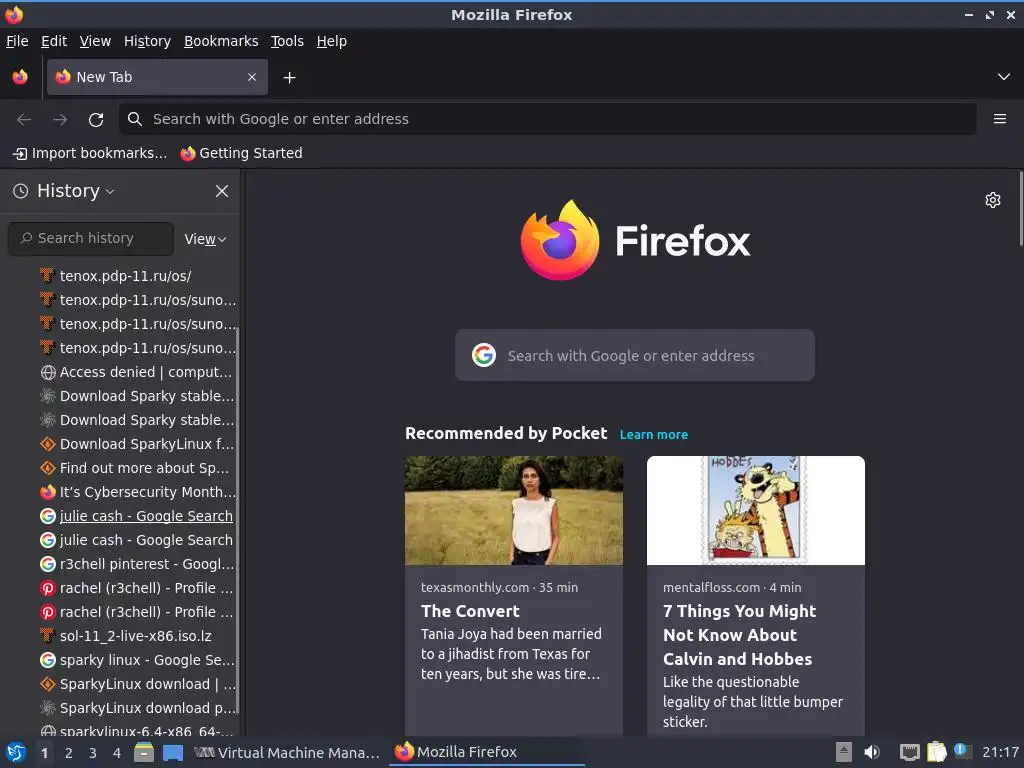The width and height of the screenshot is (1024, 768).
Task: Open the hamburger application menu
Action: (x=1000, y=119)
